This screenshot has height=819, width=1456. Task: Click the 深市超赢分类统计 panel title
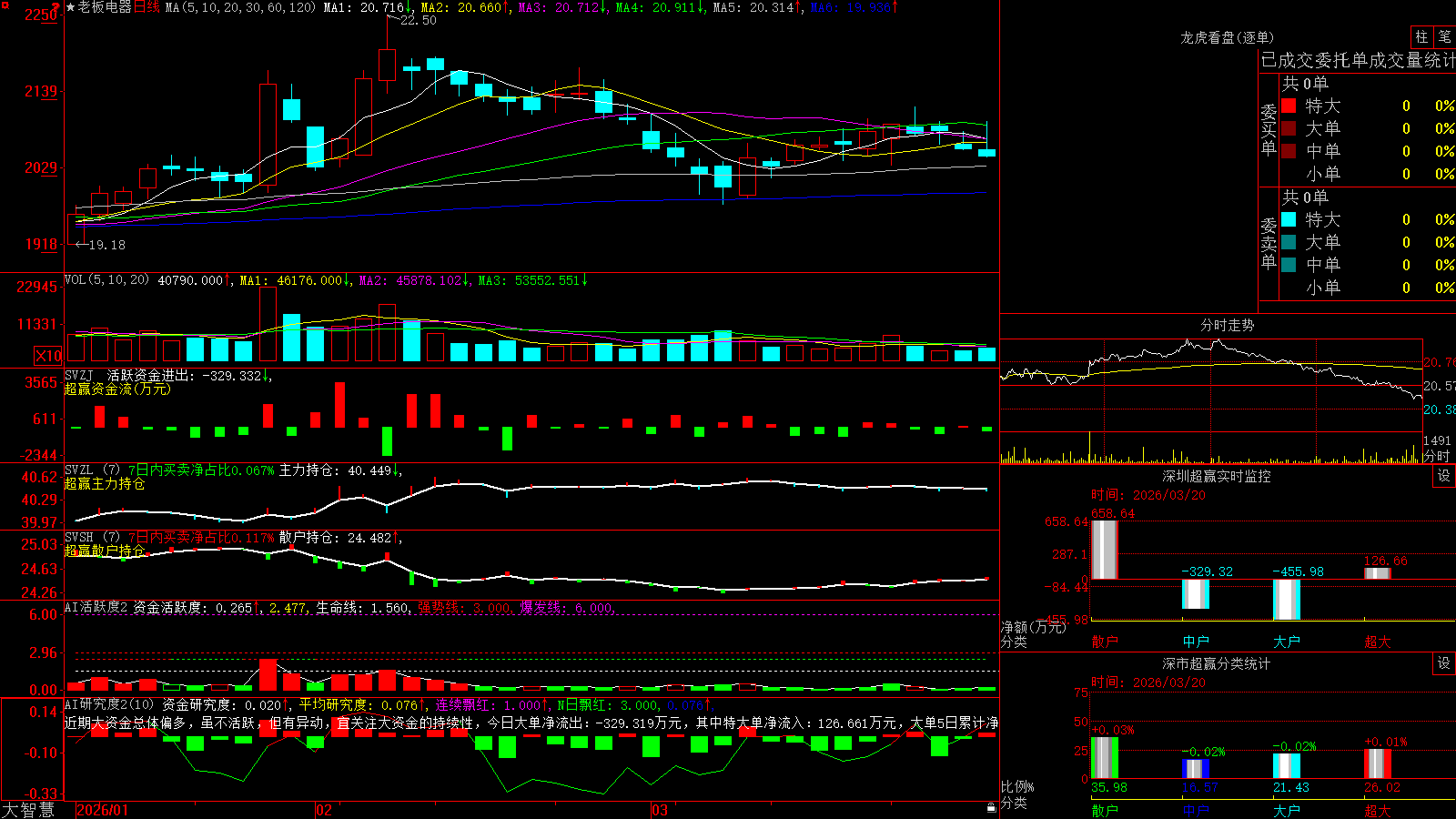1216,663
